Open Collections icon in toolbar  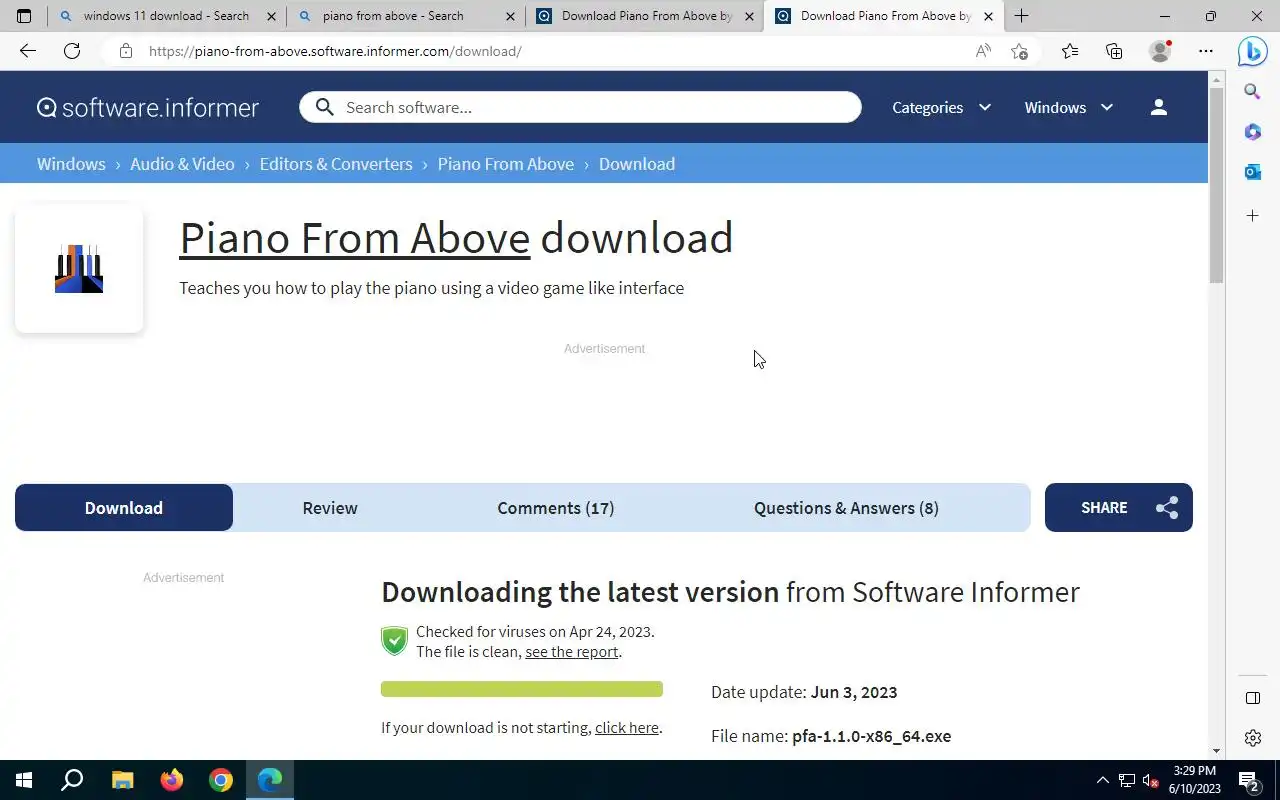(1114, 51)
